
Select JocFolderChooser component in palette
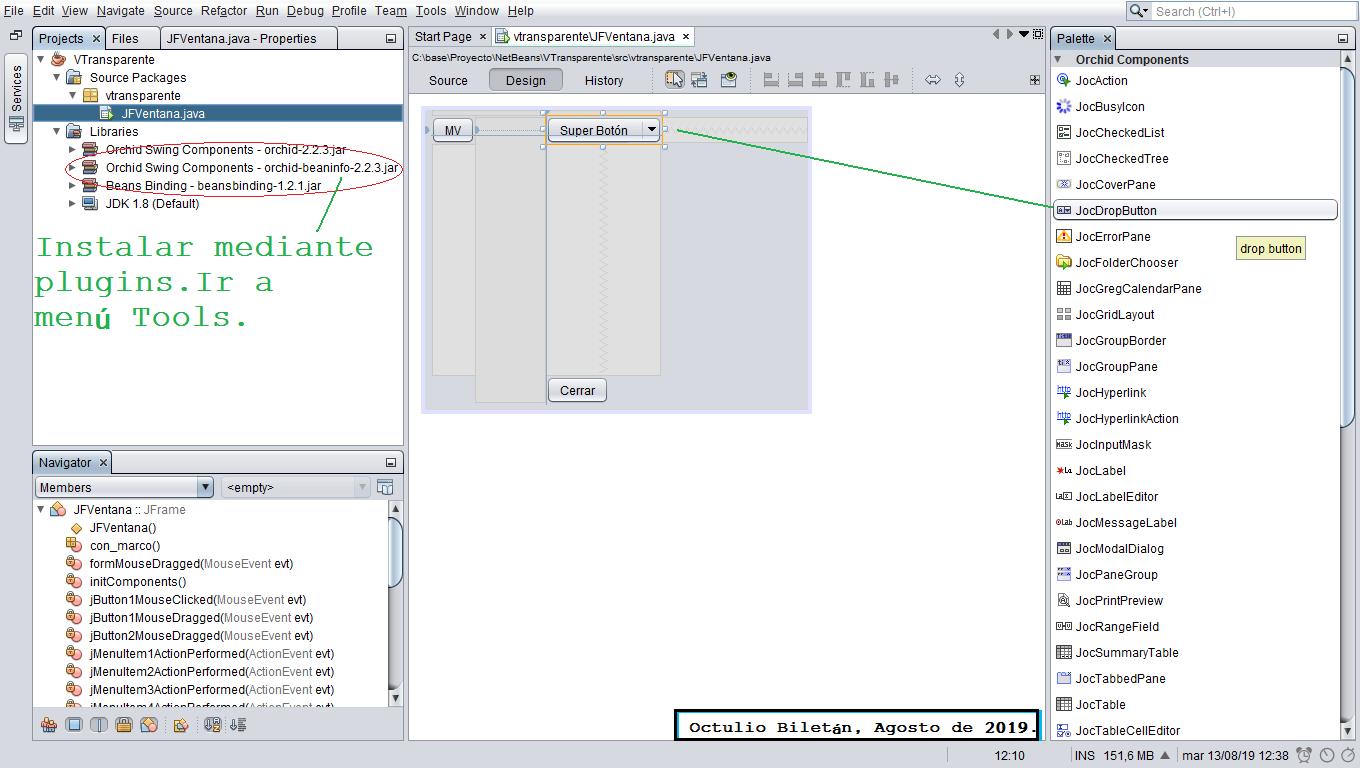point(1195,263)
